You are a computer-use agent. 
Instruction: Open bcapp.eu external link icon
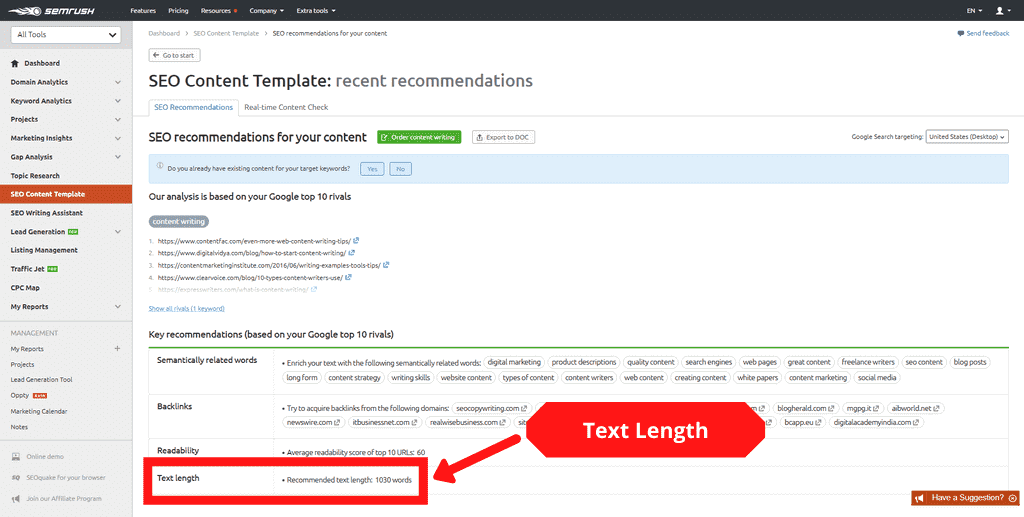[820, 422]
